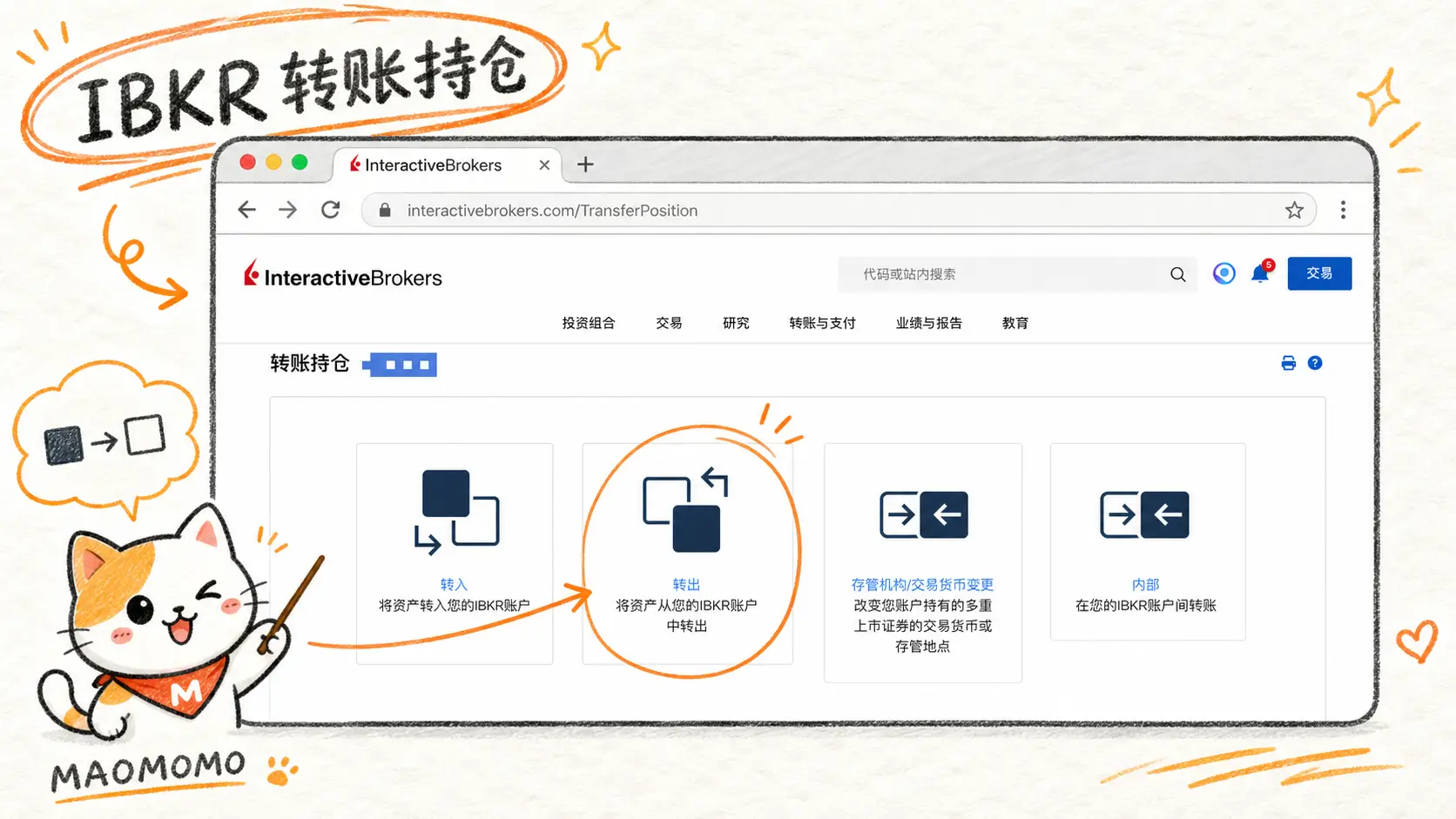Open the 转出 link
1456x819 pixels.
tap(686, 585)
